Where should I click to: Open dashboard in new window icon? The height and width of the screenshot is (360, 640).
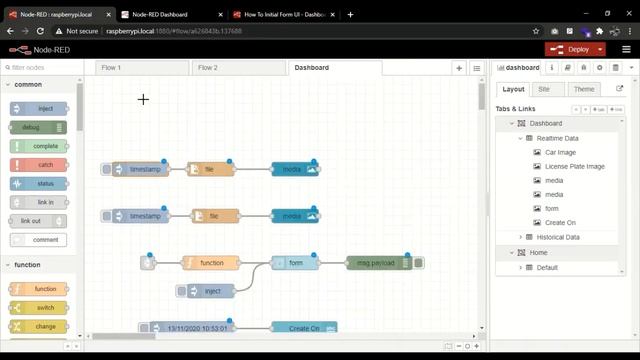pos(619,89)
